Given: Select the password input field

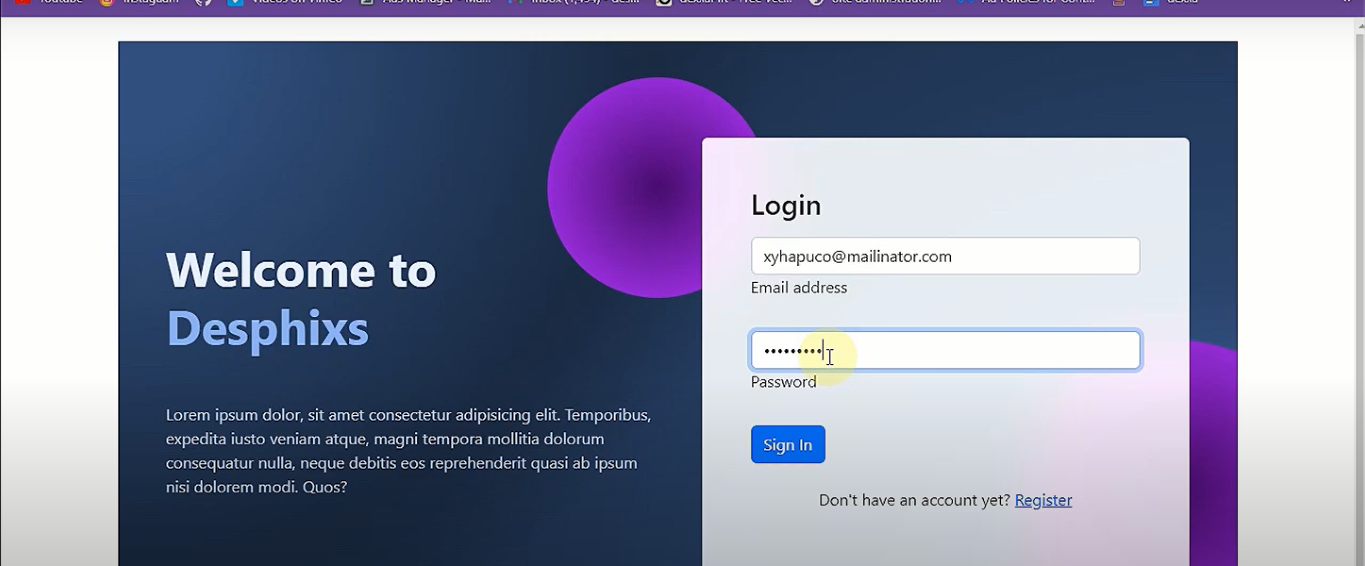Looking at the screenshot, I should [945, 350].
